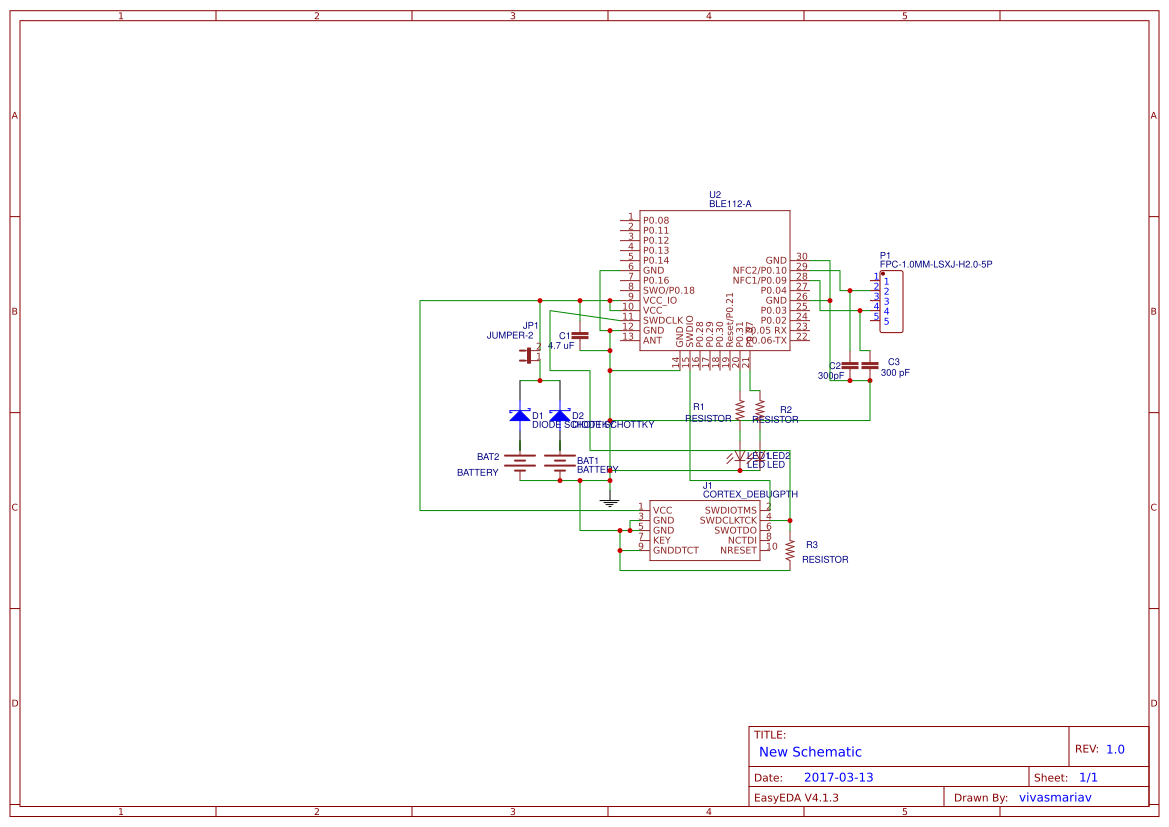Click the BAT2 battery symbol
This screenshot has height=827, width=1169.
pyautogui.click(x=520, y=462)
